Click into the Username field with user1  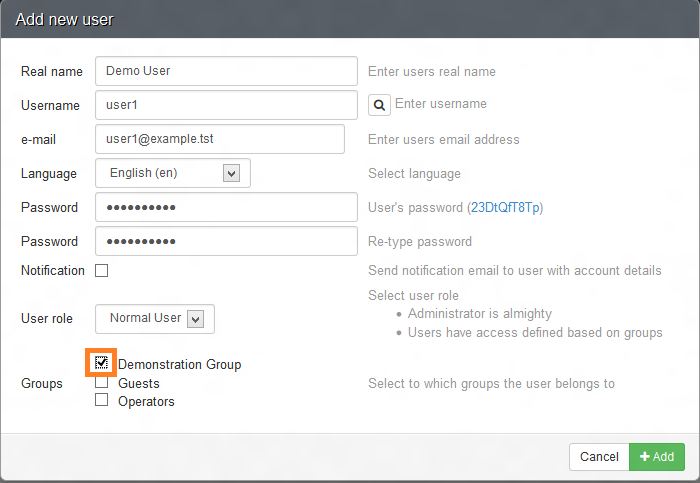point(226,105)
